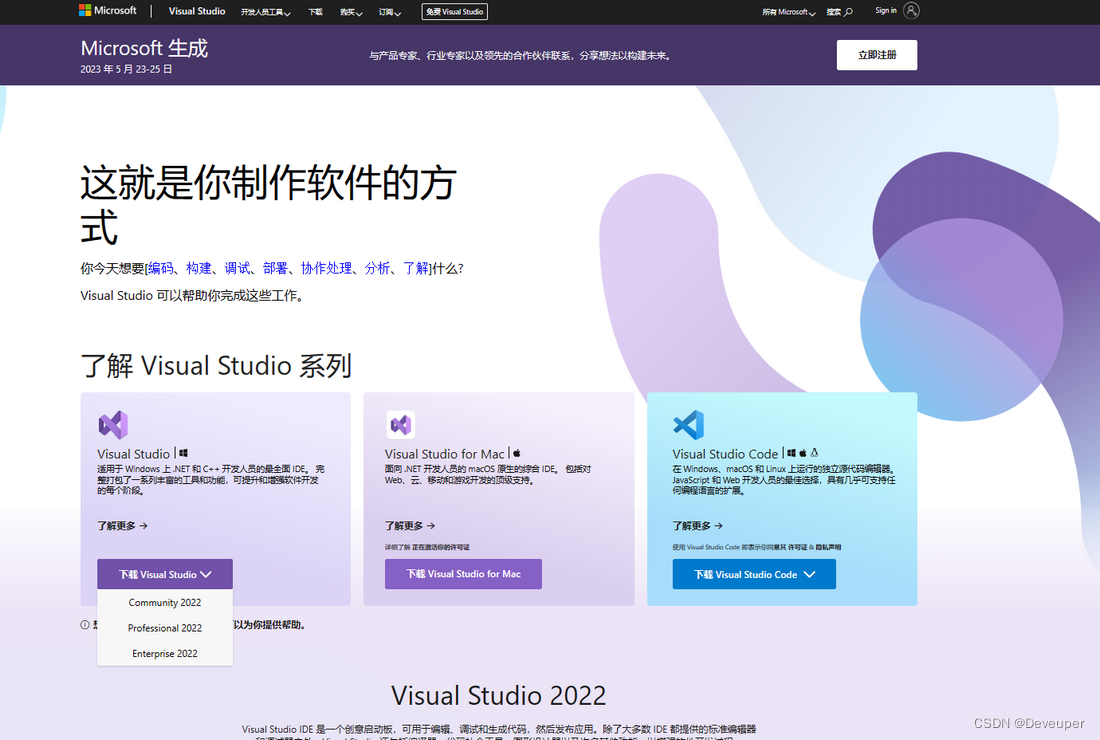Open 了解更多 under Visual Studio for Mac card

point(410,525)
